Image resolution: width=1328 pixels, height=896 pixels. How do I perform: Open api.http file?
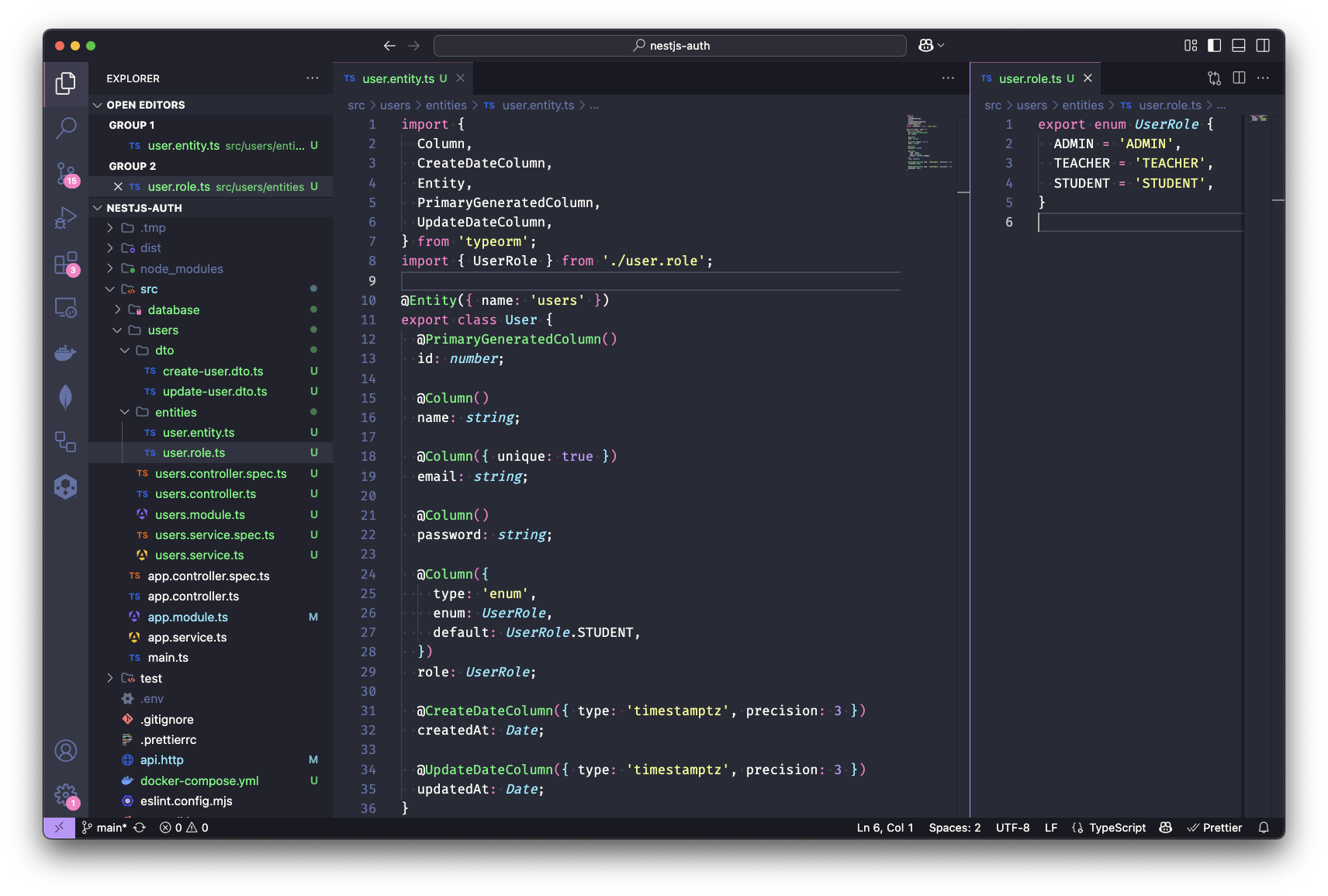pyautogui.click(x=211, y=760)
